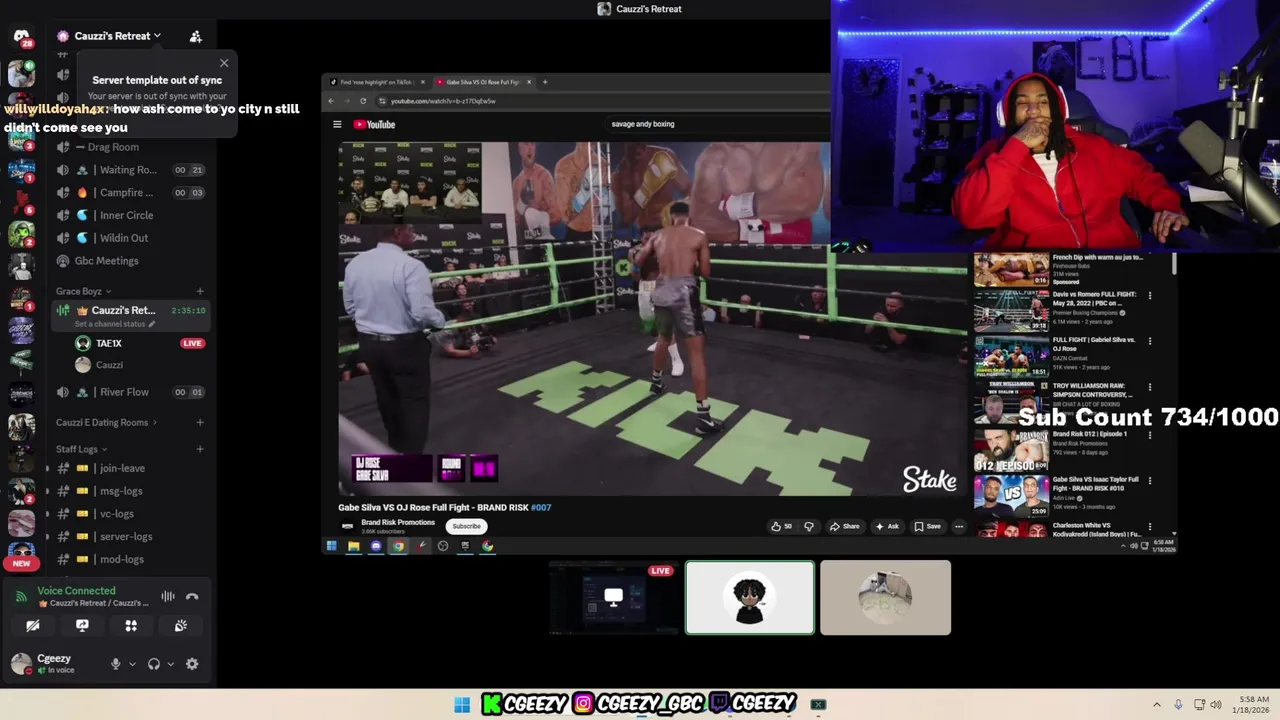Screen dimensions: 1280x720
Task: Disconnect from voice with the hang-up icon
Action: click(192, 596)
